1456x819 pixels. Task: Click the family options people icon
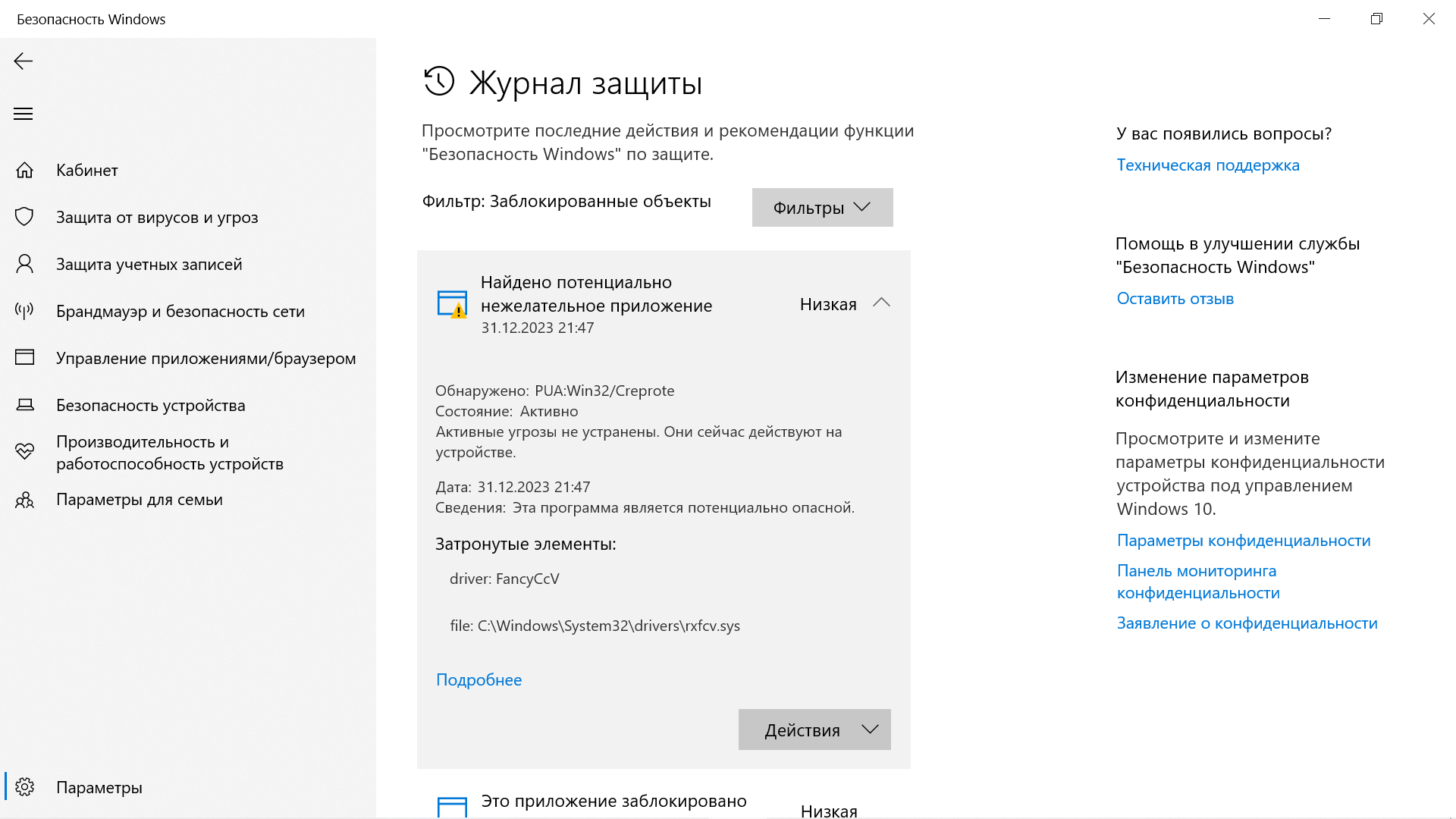click(25, 500)
